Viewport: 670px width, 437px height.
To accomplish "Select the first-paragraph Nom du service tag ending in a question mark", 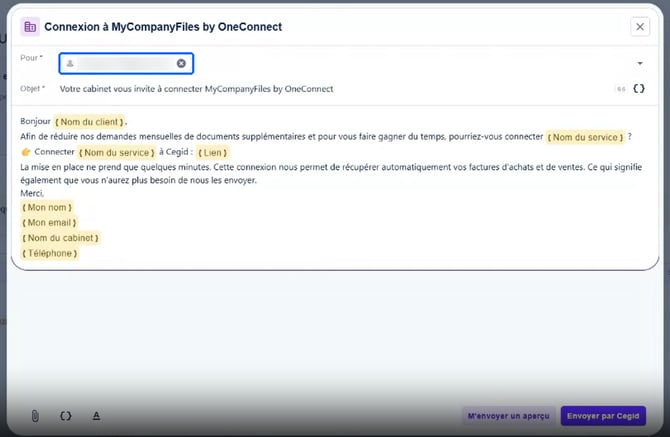I will pyautogui.click(x=585, y=137).
